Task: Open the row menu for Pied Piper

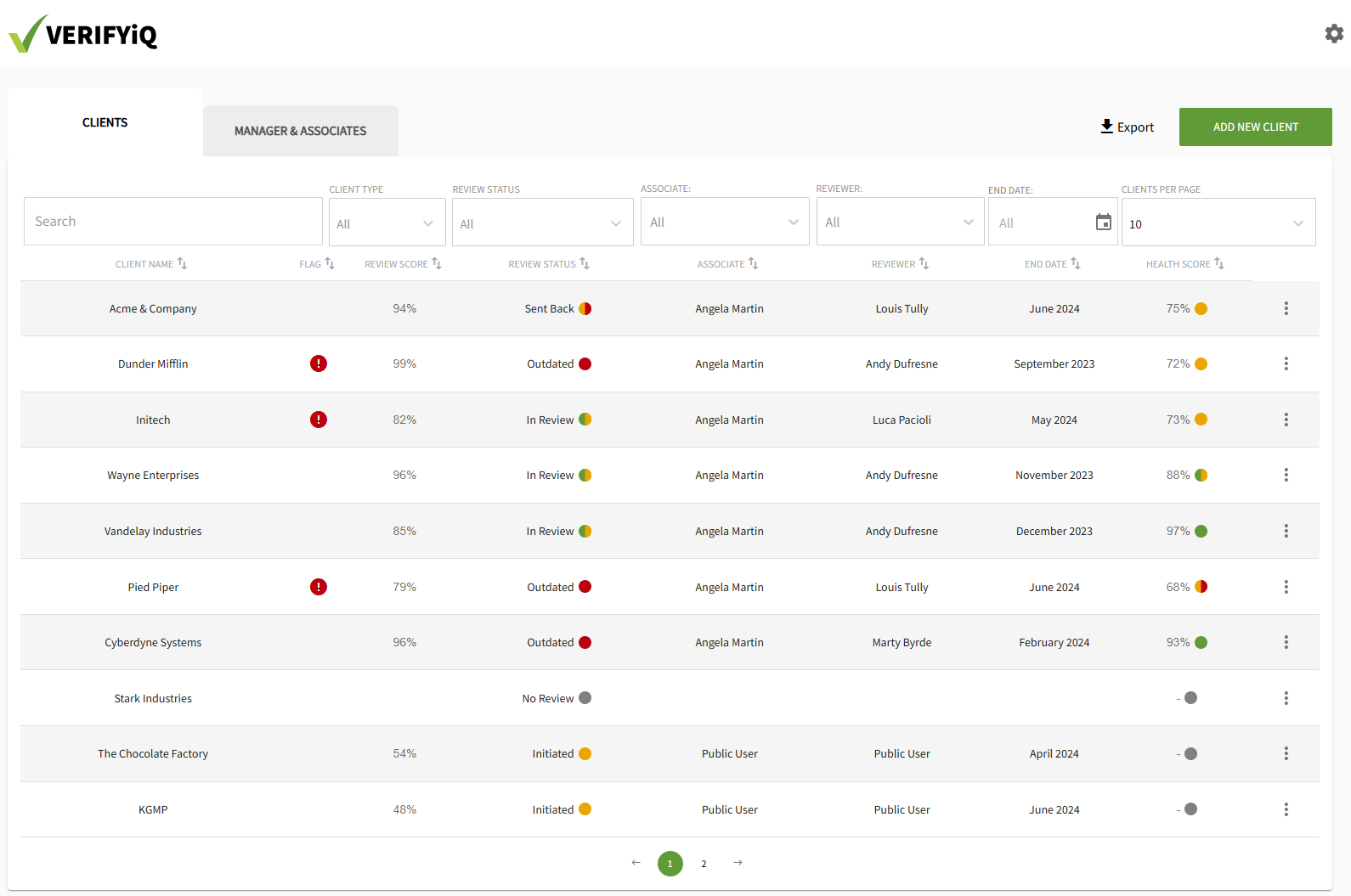Action: pos(1286,587)
